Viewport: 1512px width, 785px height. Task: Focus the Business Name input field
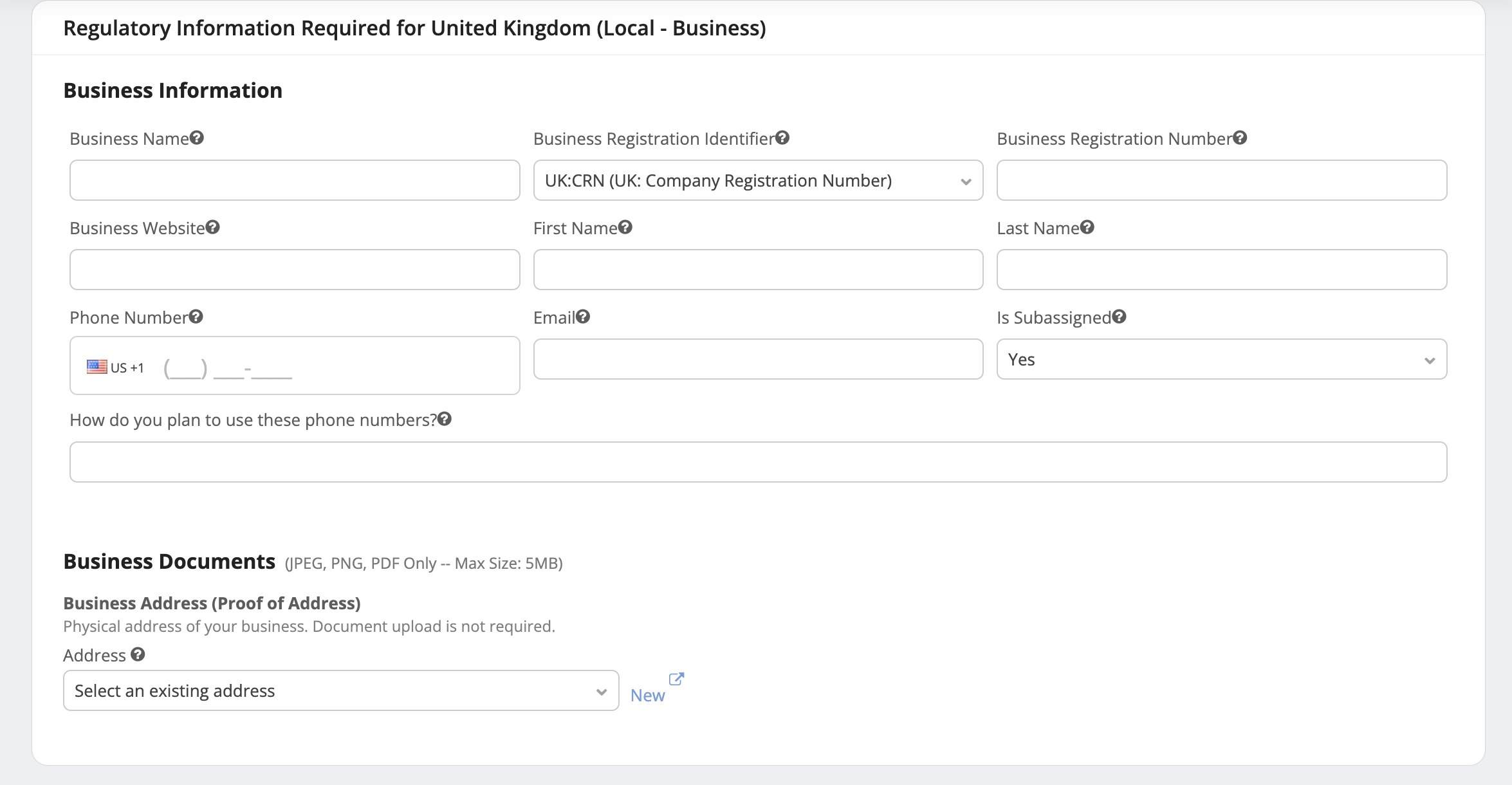pyautogui.click(x=295, y=181)
